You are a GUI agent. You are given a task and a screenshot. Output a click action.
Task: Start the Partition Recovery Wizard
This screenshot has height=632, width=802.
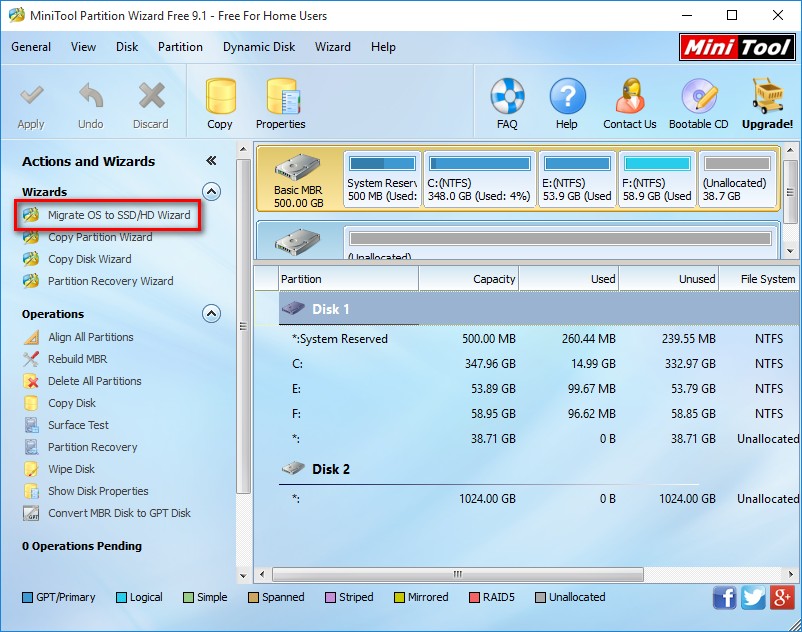tap(110, 281)
